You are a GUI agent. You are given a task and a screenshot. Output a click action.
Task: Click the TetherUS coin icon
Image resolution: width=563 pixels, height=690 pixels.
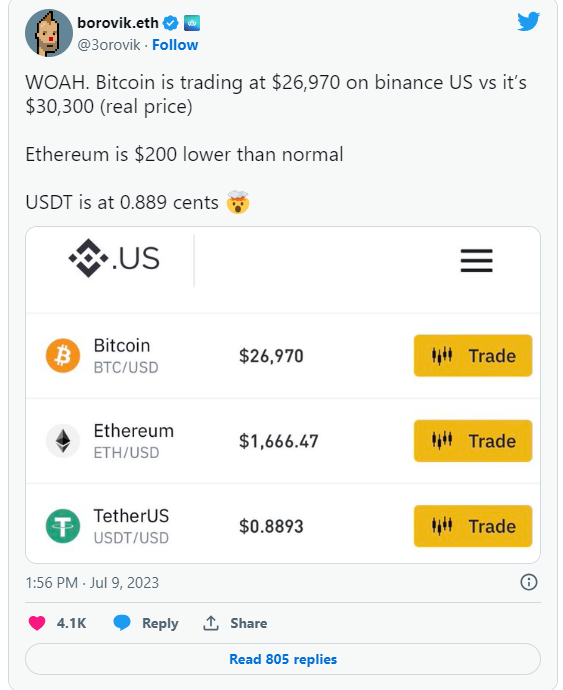point(63,526)
